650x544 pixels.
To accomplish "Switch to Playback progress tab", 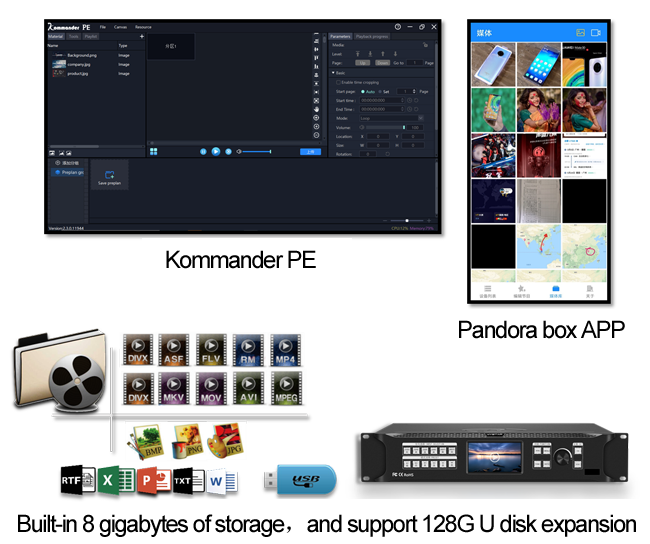I will (372, 36).
